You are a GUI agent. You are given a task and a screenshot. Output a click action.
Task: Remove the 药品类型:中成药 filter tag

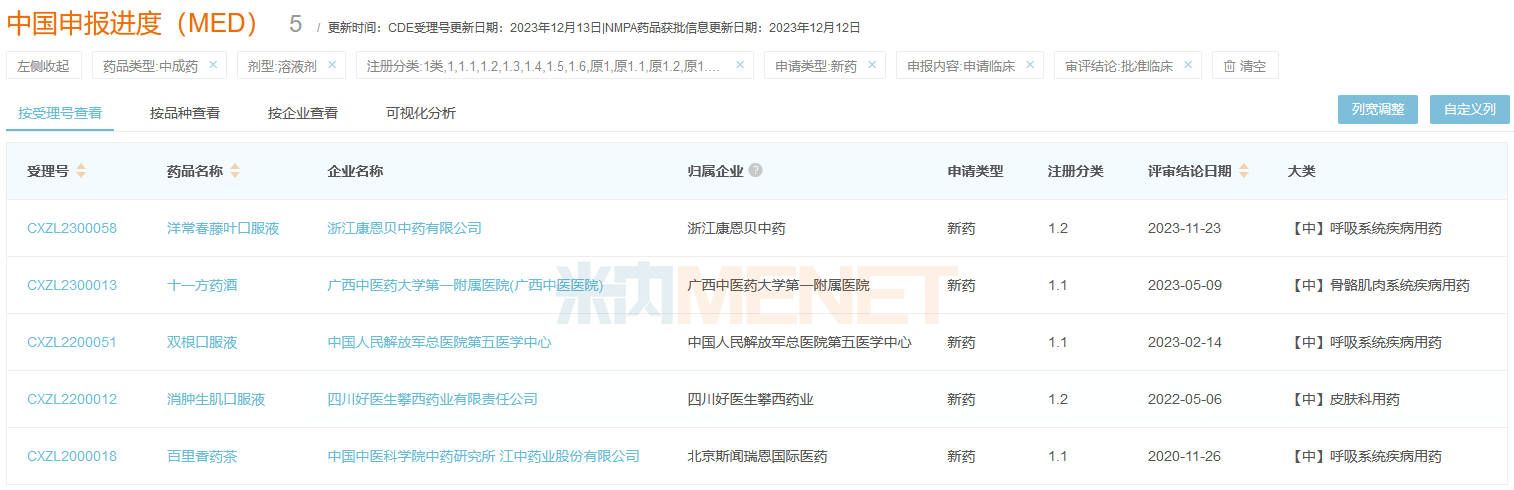(x=212, y=65)
